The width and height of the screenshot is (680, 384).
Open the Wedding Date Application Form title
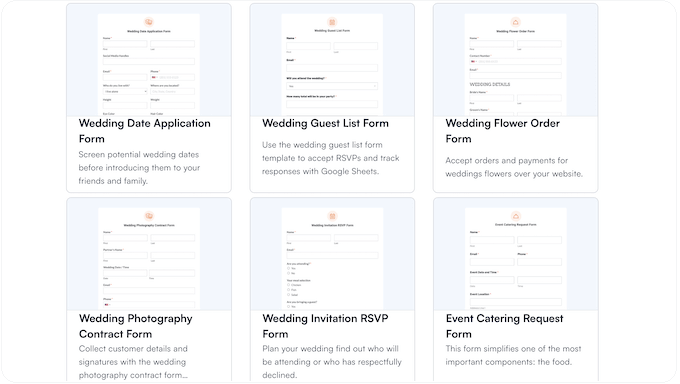tap(144, 131)
